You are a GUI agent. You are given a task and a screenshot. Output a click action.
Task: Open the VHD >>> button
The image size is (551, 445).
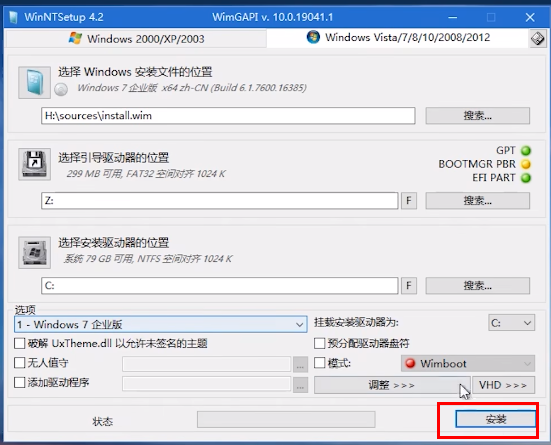coord(503,385)
